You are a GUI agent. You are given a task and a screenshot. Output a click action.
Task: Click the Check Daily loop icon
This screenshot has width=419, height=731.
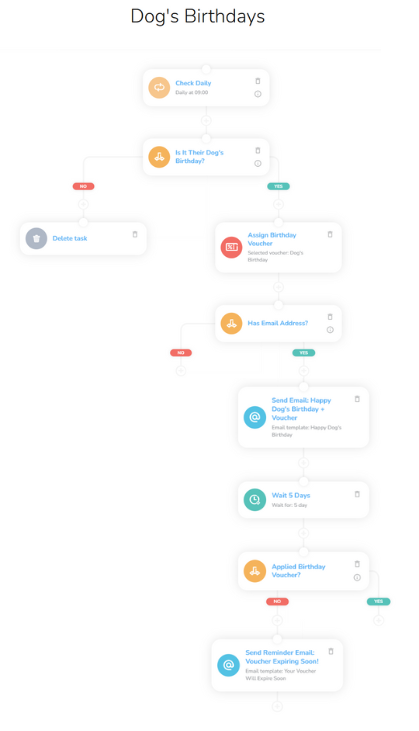coord(159,87)
